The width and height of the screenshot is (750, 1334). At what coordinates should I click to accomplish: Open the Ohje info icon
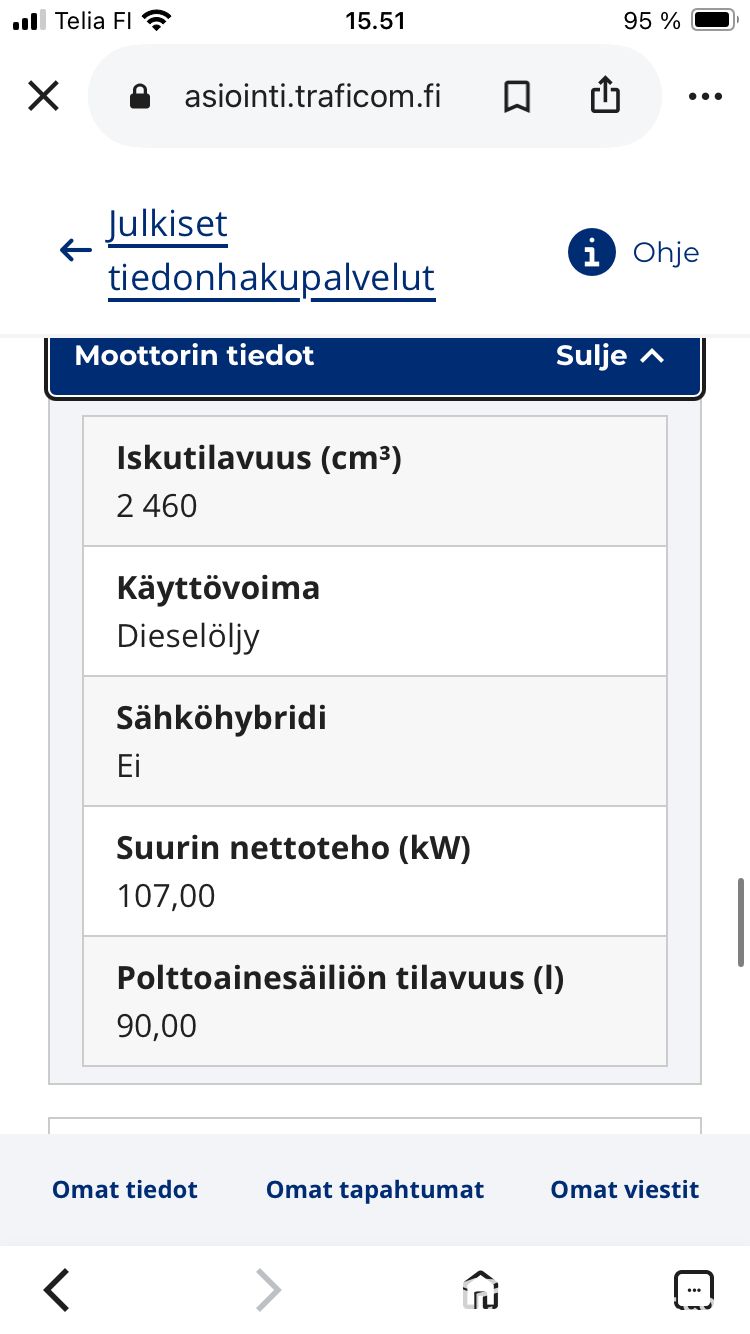tap(591, 252)
